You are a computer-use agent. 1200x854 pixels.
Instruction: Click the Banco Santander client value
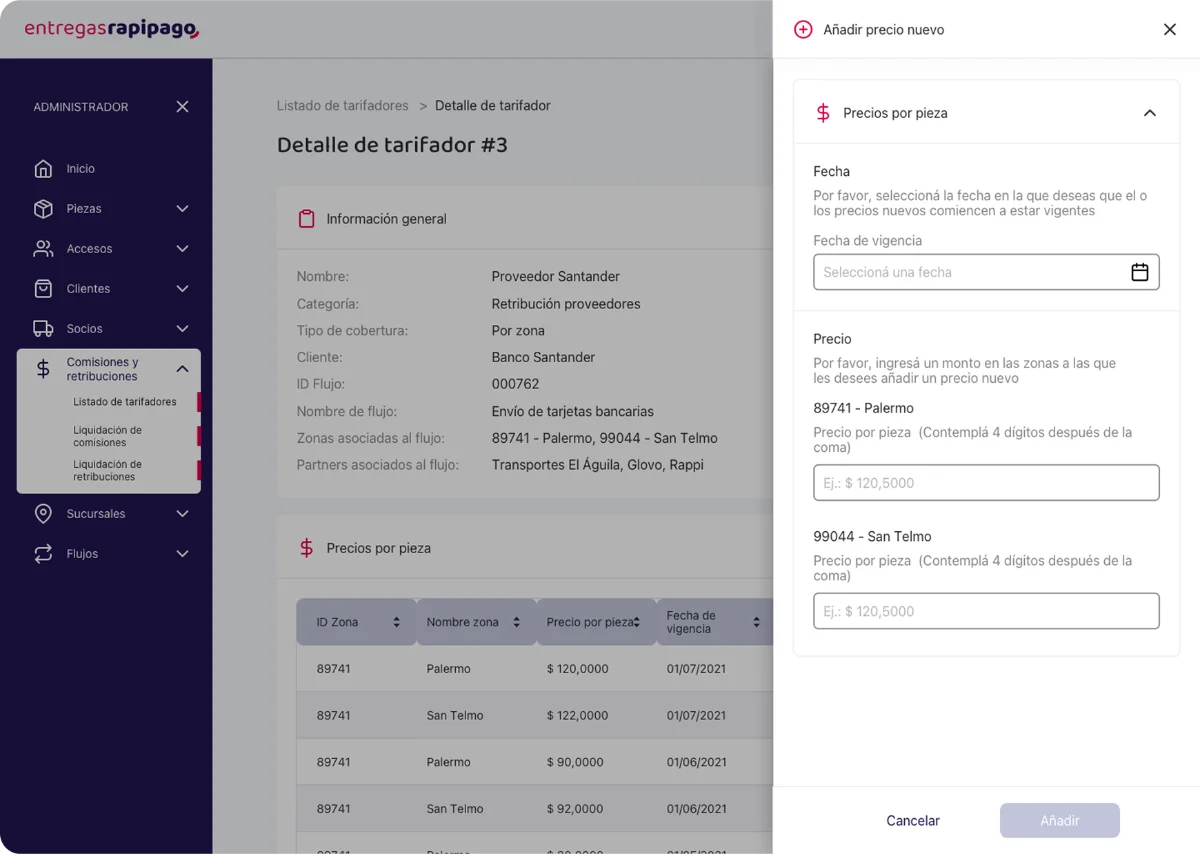543,357
